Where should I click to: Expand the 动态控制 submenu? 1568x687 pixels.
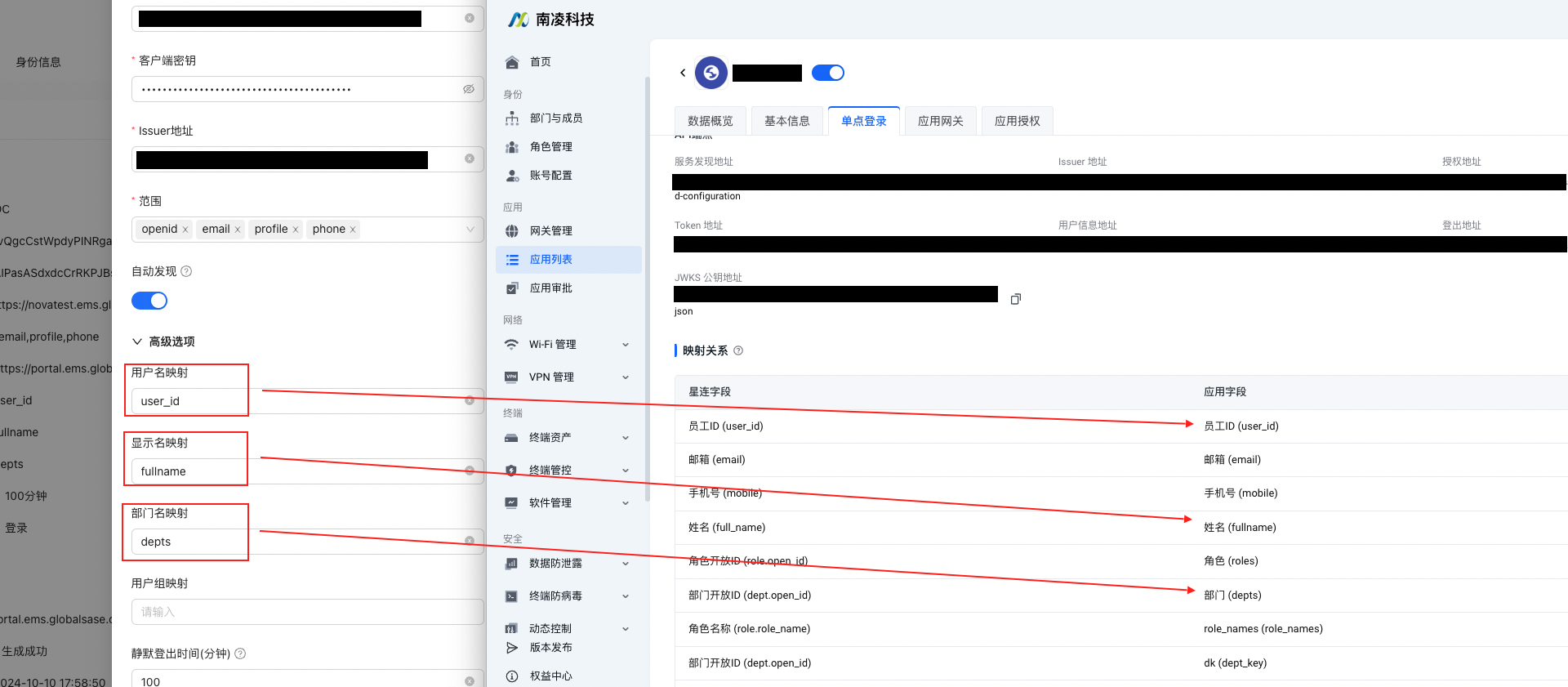(626, 629)
